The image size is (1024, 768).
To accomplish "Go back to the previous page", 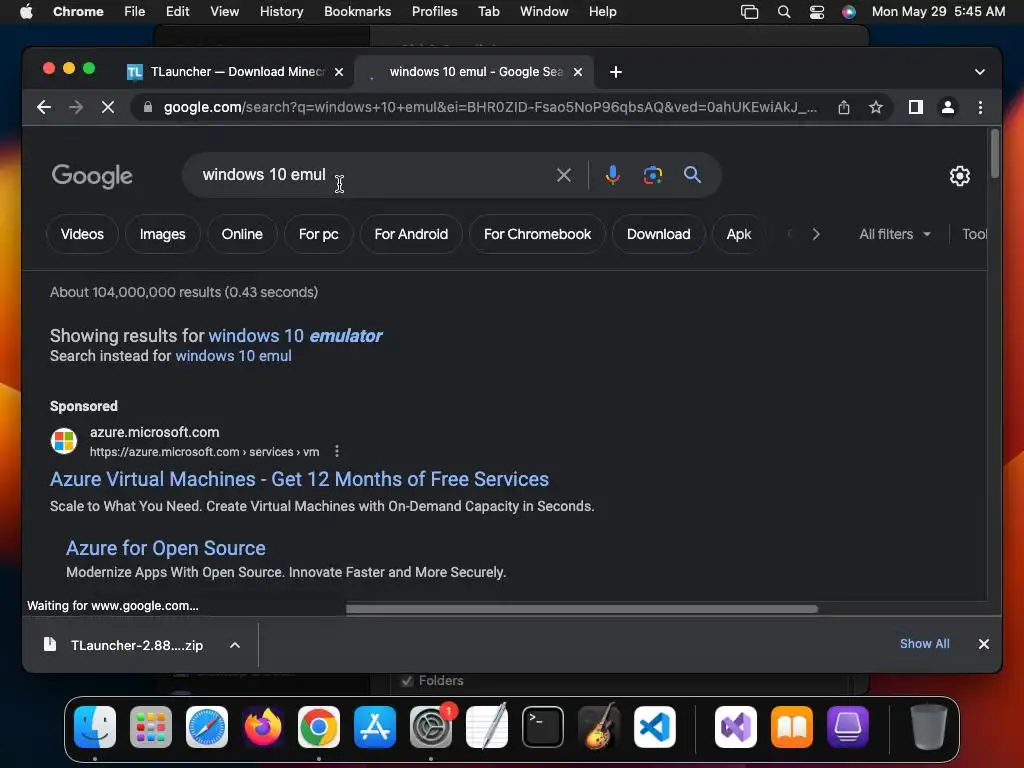I will [44, 107].
